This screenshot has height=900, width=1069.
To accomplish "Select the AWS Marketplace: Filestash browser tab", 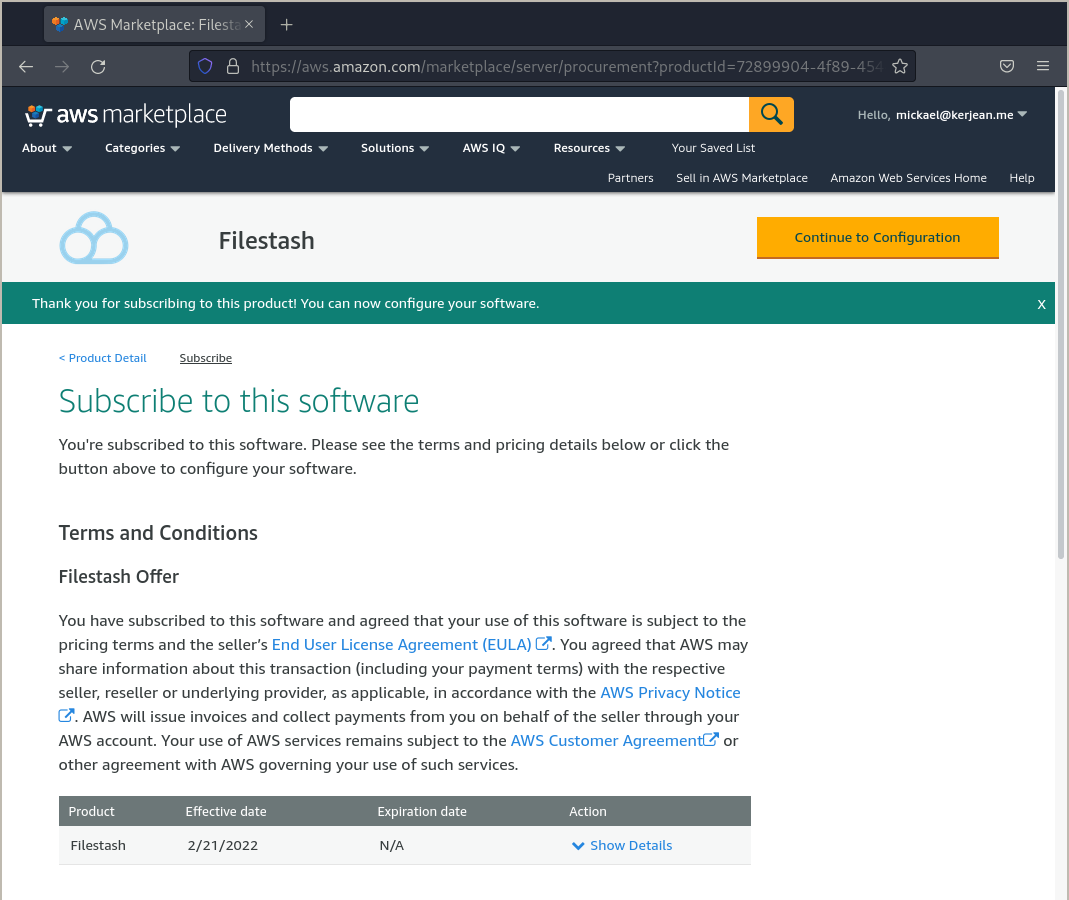I will tap(154, 25).
